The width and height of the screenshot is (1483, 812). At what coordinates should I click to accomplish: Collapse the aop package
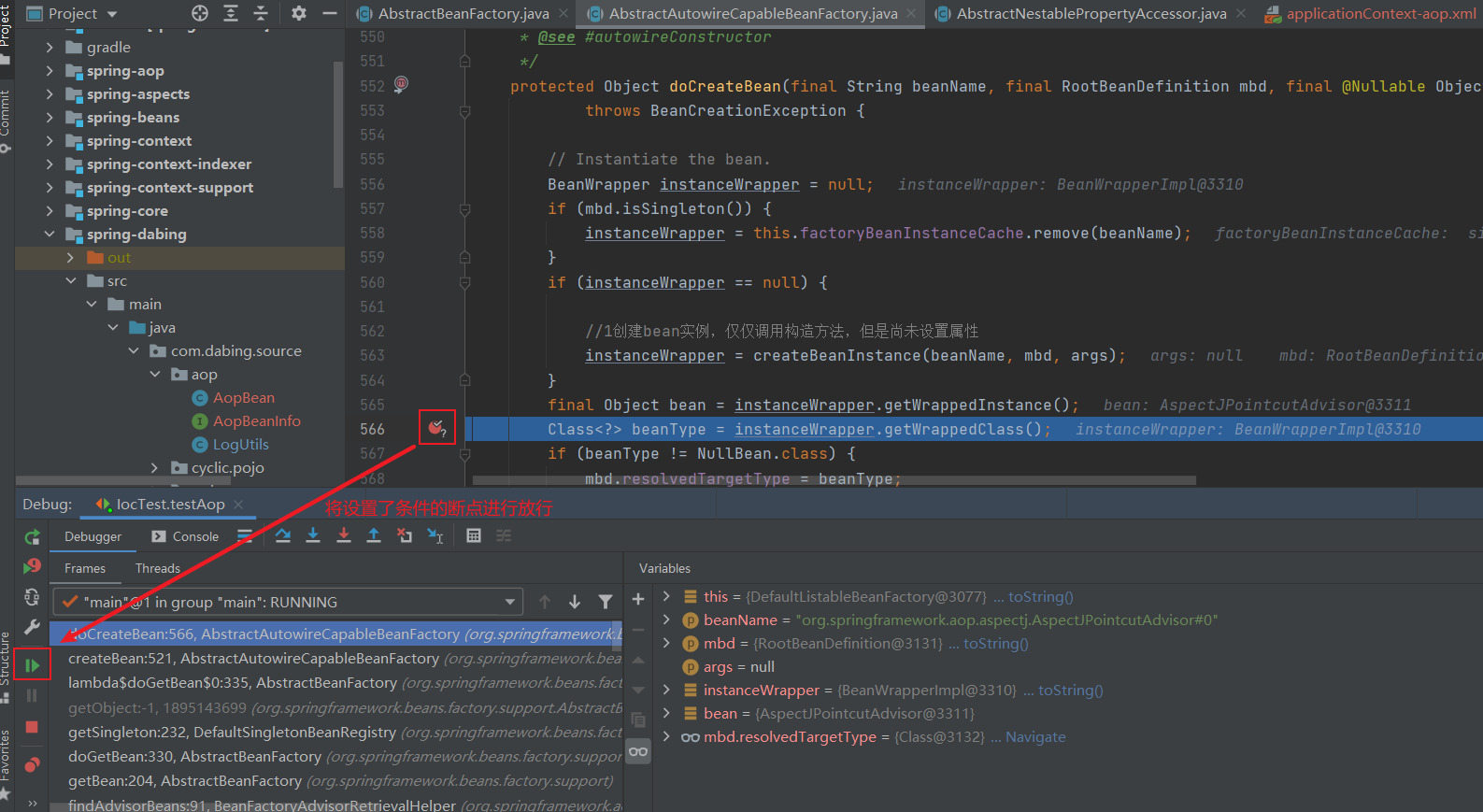click(155, 374)
